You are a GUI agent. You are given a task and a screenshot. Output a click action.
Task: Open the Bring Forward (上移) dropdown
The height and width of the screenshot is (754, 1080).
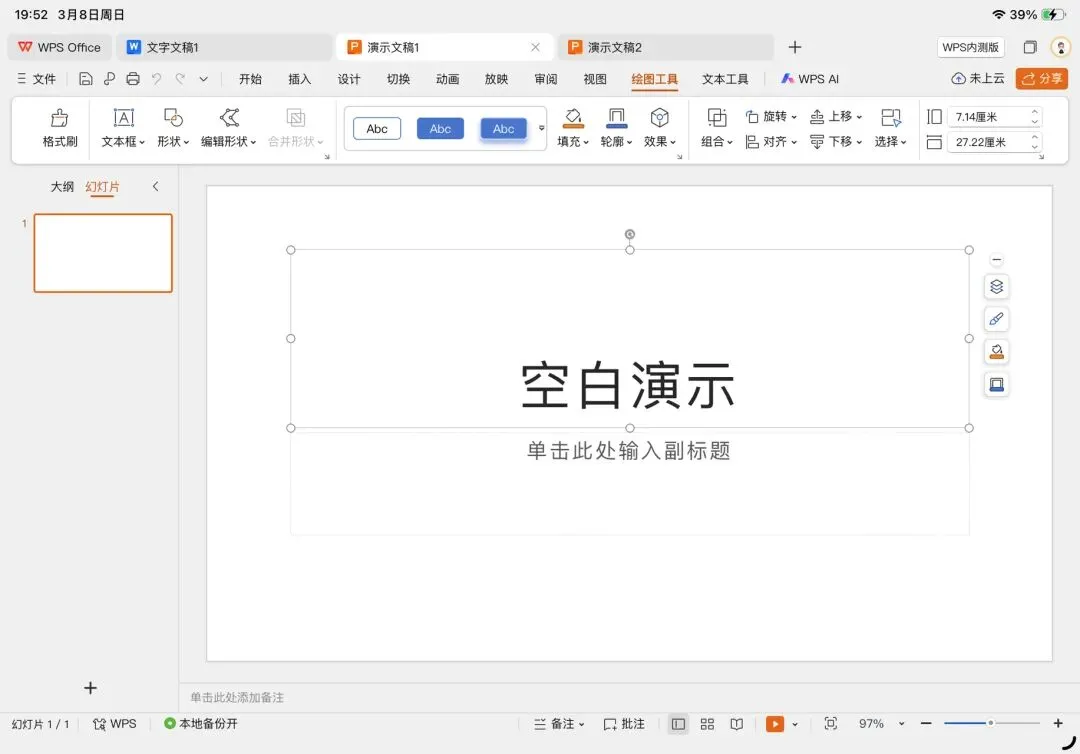click(x=835, y=116)
